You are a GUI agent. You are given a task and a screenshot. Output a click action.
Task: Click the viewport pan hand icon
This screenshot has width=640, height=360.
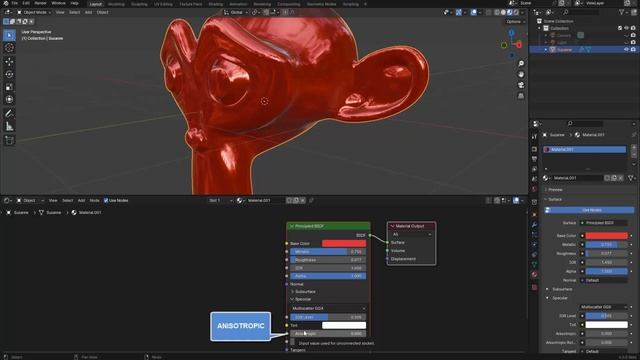pos(521,74)
